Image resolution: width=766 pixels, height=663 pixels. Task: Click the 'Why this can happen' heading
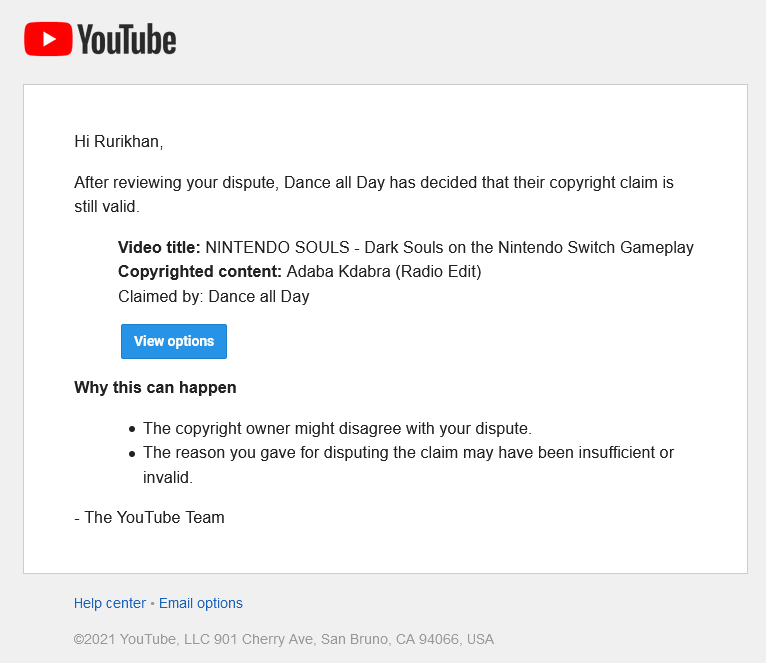pyautogui.click(x=155, y=387)
